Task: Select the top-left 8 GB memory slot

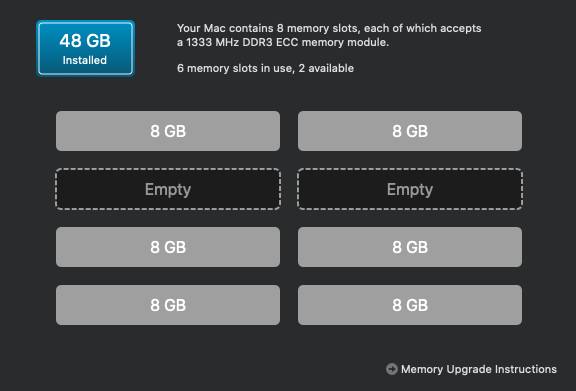Action: click(168, 131)
